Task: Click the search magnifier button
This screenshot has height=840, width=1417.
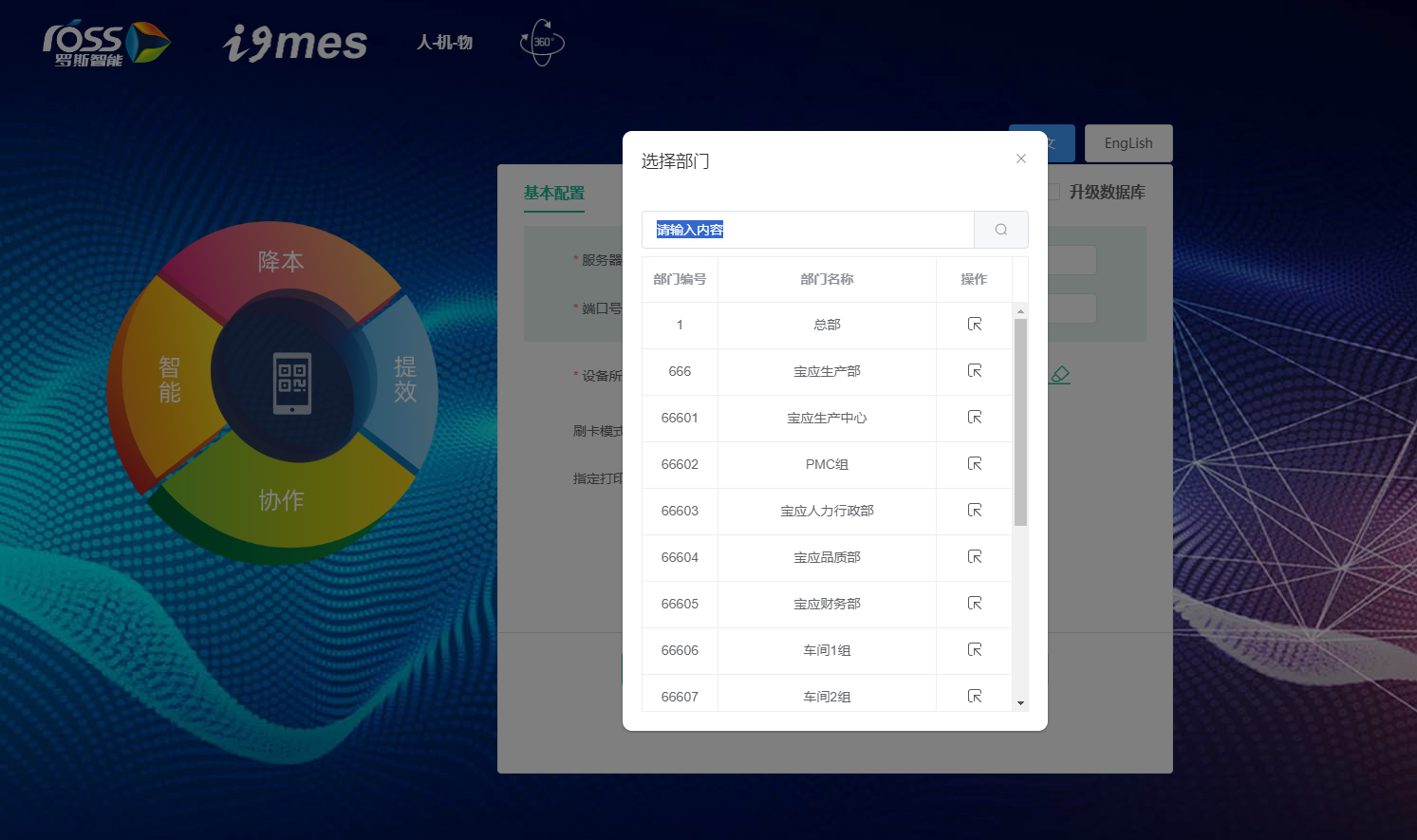Action: pyautogui.click(x=1000, y=230)
